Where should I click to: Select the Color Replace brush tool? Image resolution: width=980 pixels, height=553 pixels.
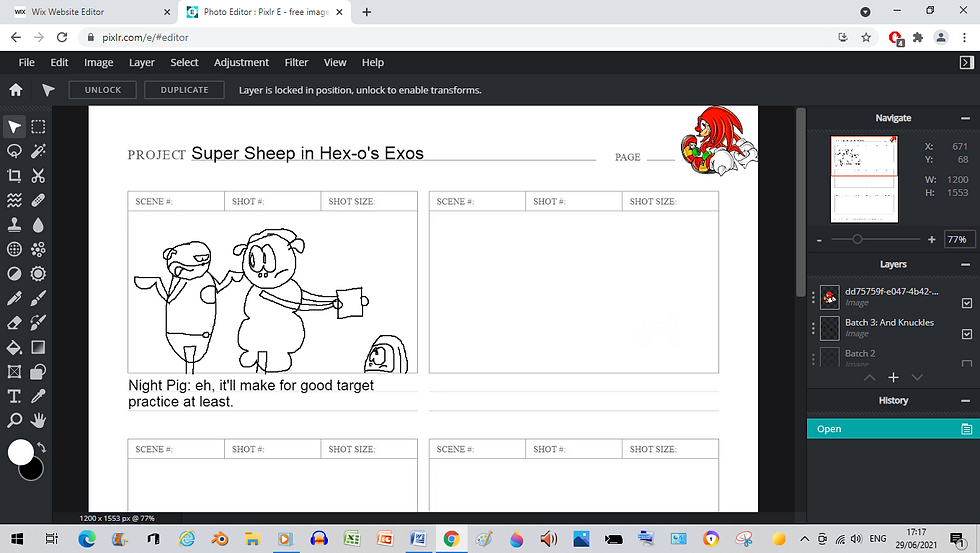(x=38, y=322)
